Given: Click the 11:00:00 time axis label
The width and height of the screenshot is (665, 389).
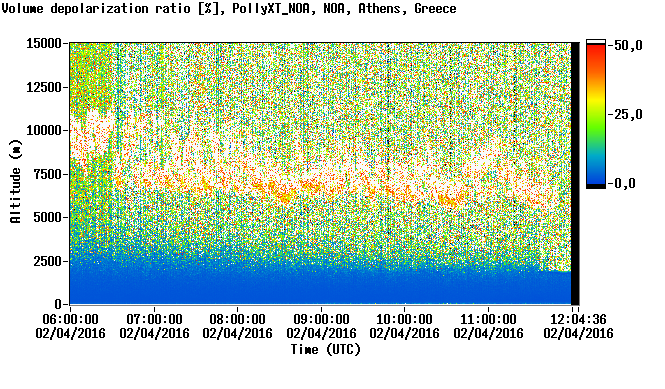Looking at the screenshot, I should (x=489, y=319).
